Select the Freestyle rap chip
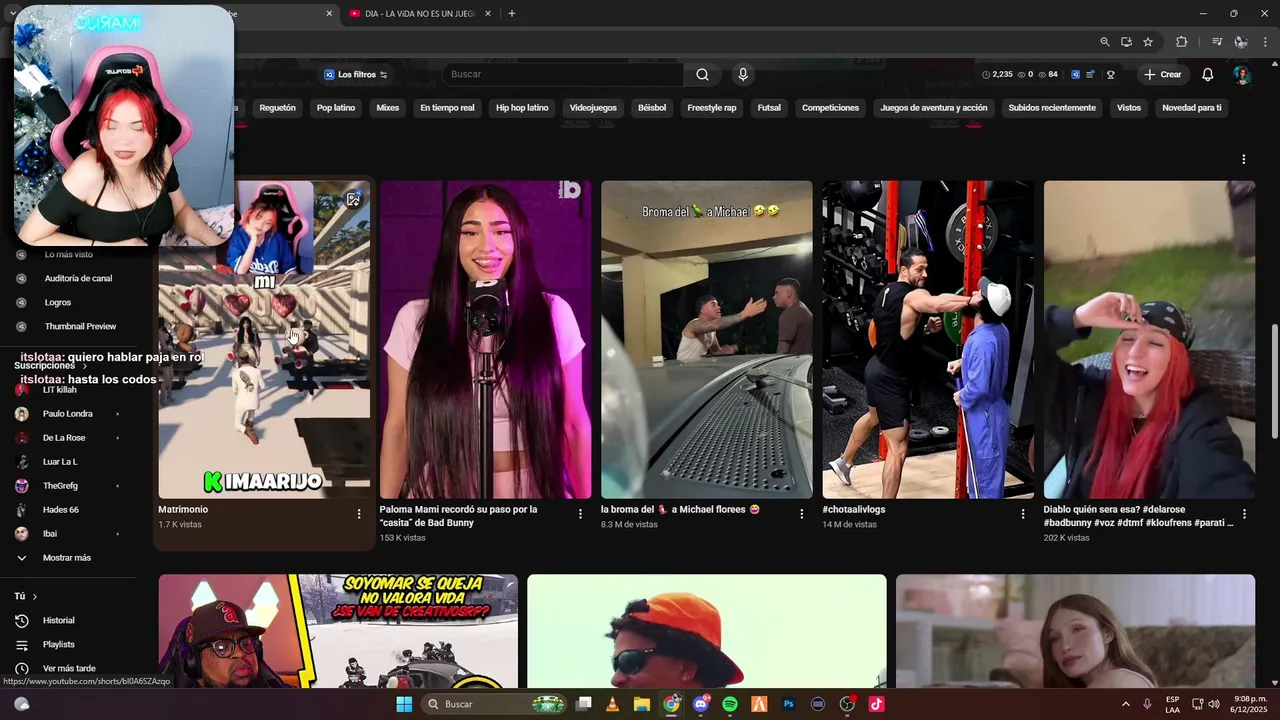The image size is (1280, 720). [x=712, y=108]
